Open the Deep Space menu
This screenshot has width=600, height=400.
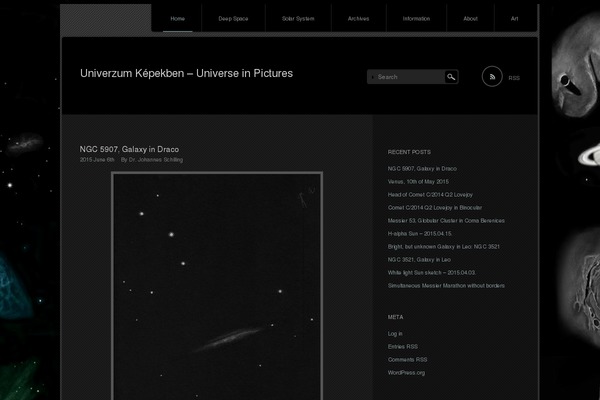(233, 18)
